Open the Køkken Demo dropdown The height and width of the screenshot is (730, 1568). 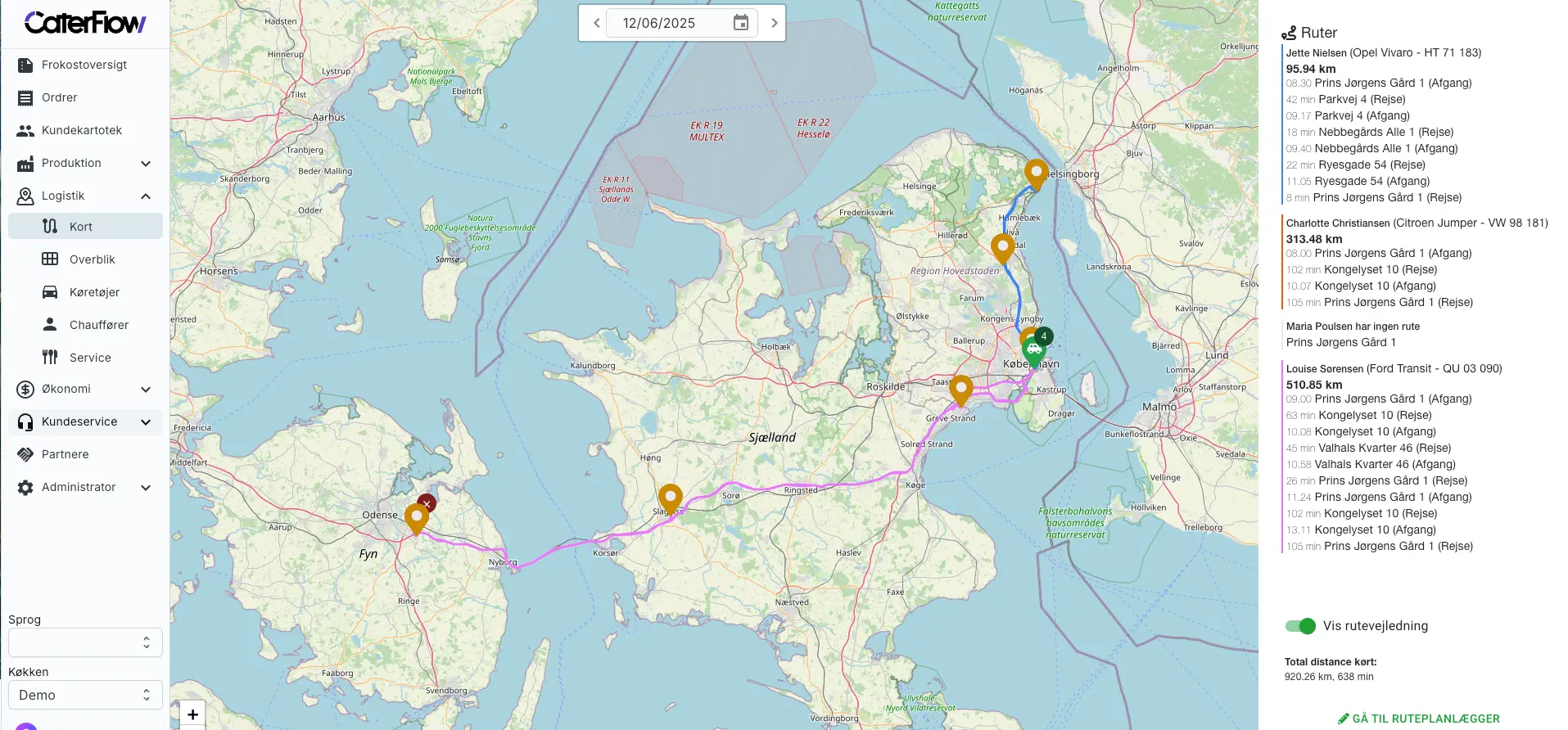(85, 695)
